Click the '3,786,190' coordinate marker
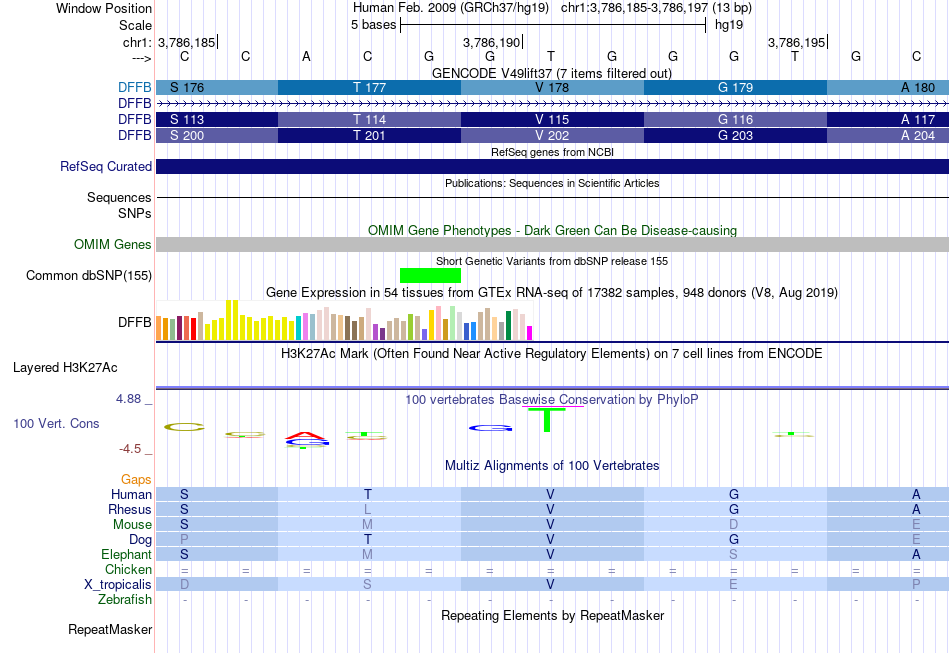The width and height of the screenshot is (950, 653). [x=491, y=42]
